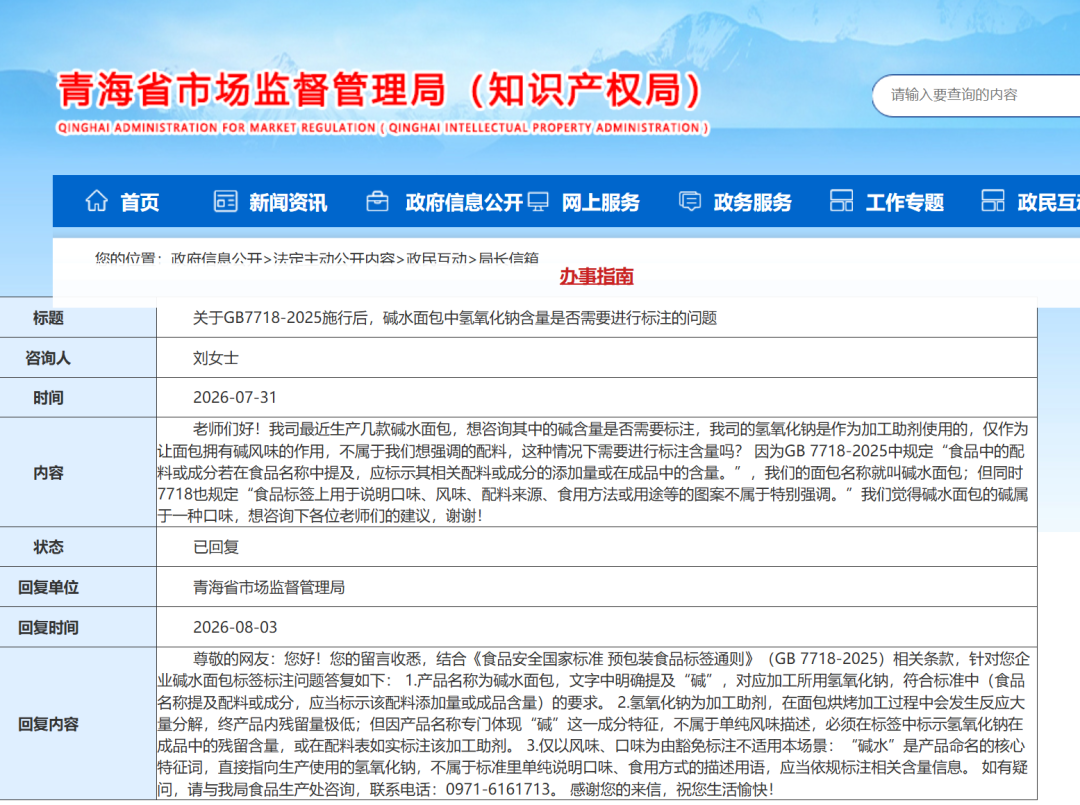Click the 内容 row label
The image size is (1080, 805).
click(48, 473)
